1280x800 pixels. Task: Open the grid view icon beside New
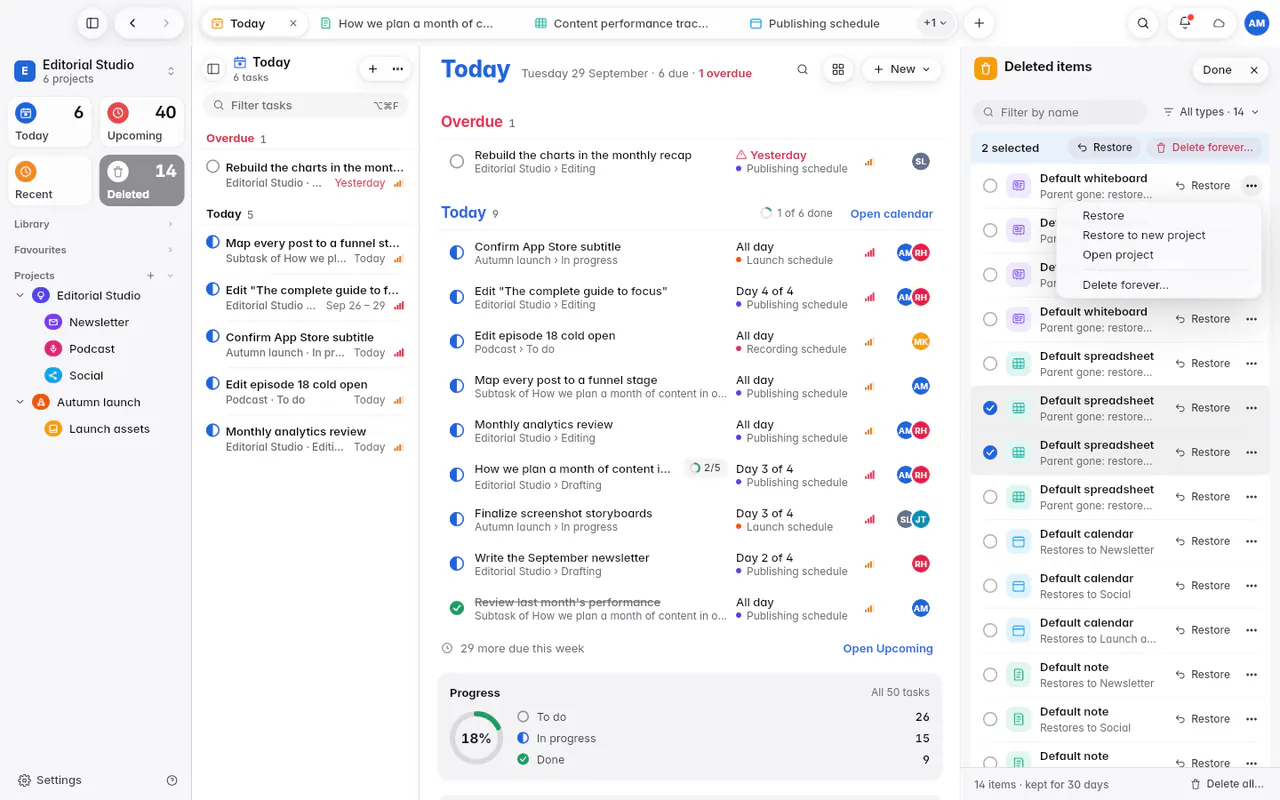pos(838,69)
